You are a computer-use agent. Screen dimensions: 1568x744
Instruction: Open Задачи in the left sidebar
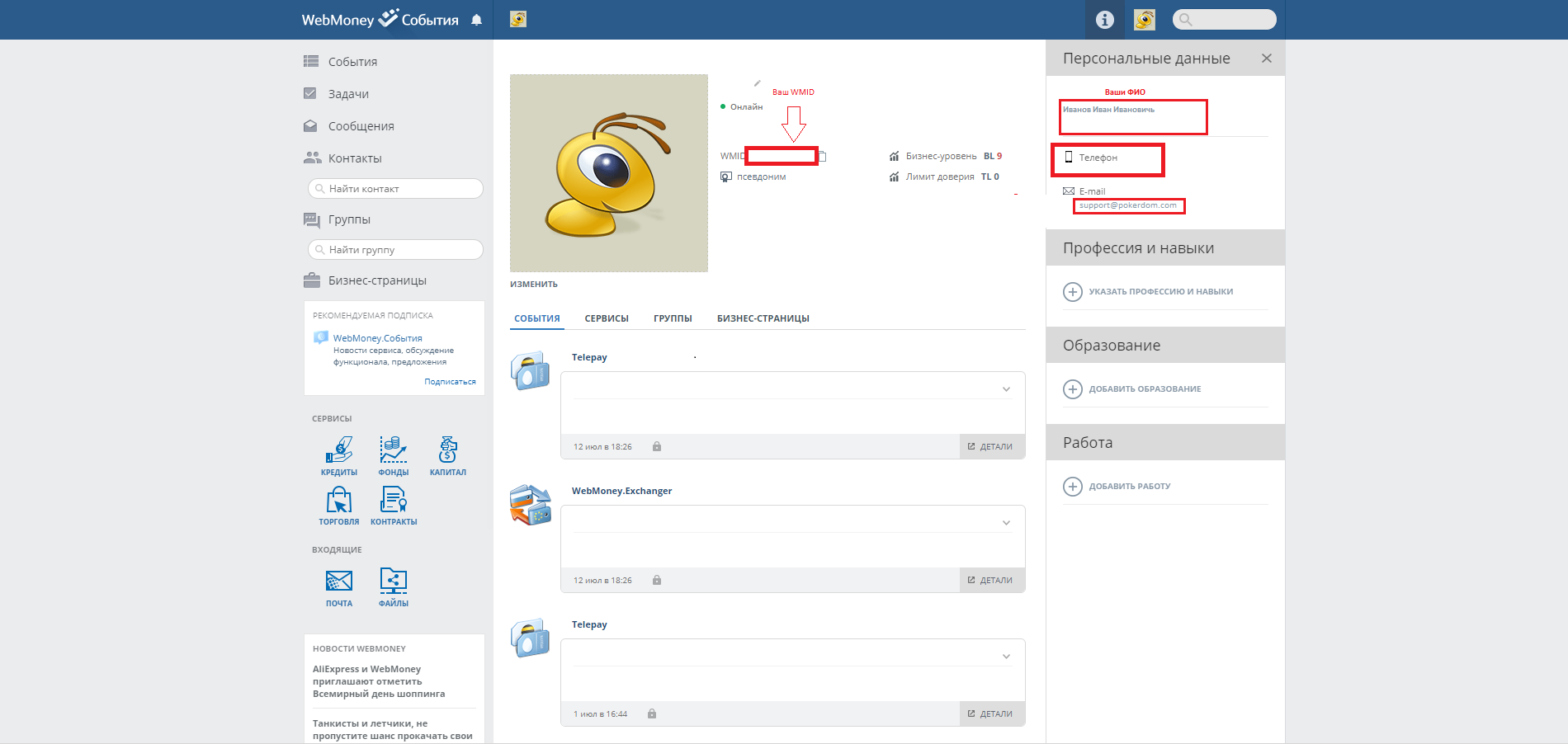[348, 94]
